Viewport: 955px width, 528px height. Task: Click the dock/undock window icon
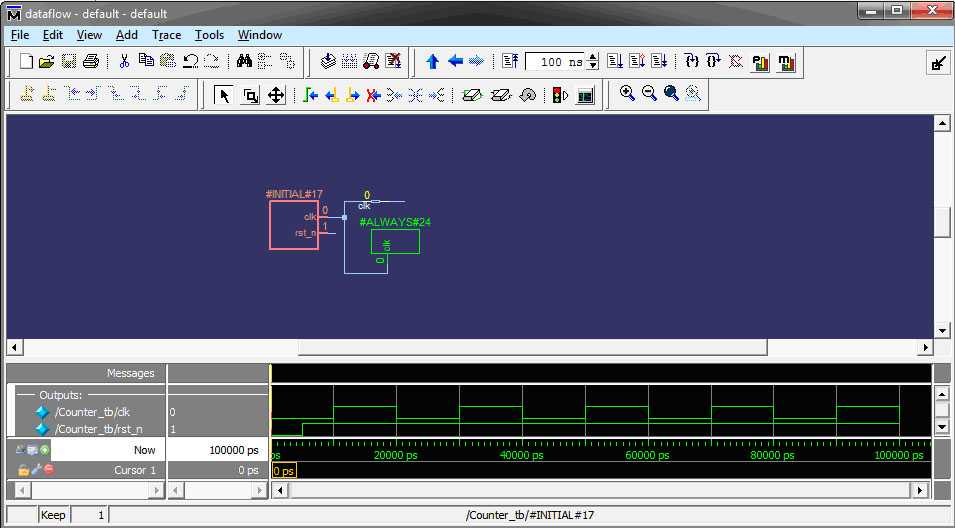tap(938, 62)
